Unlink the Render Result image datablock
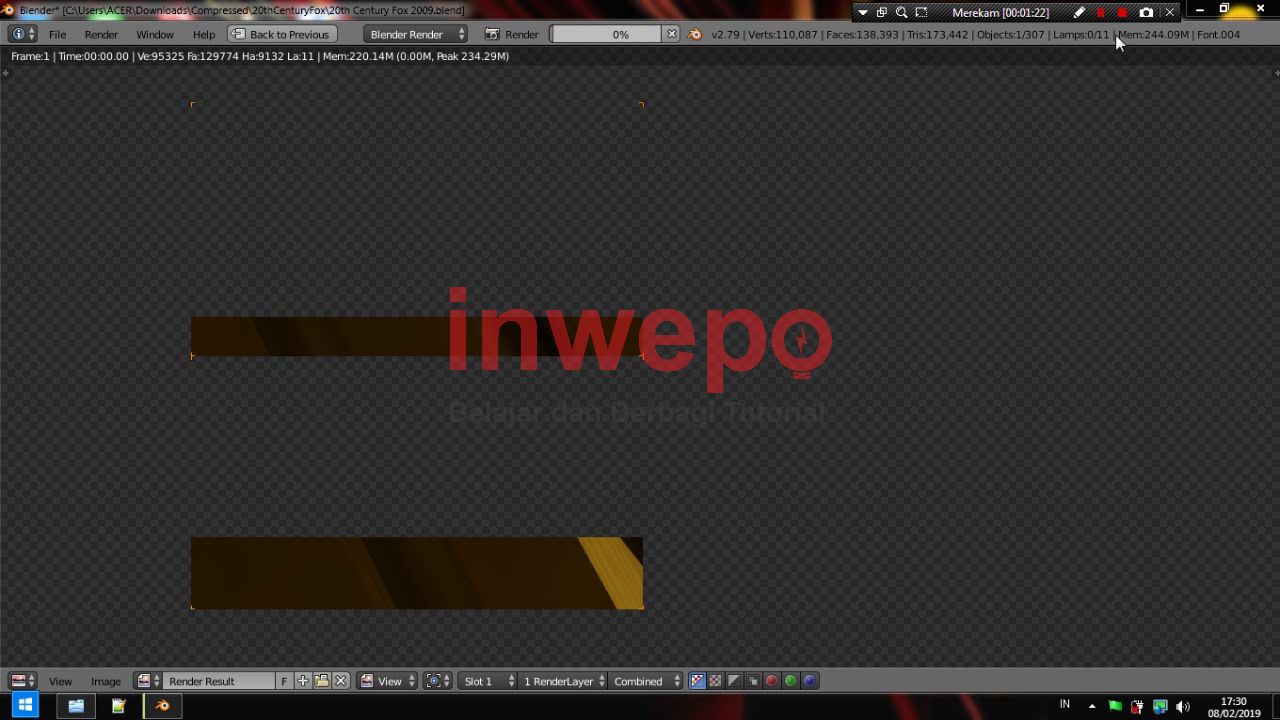The width and height of the screenshot is (1280, 720). [341, 681]
